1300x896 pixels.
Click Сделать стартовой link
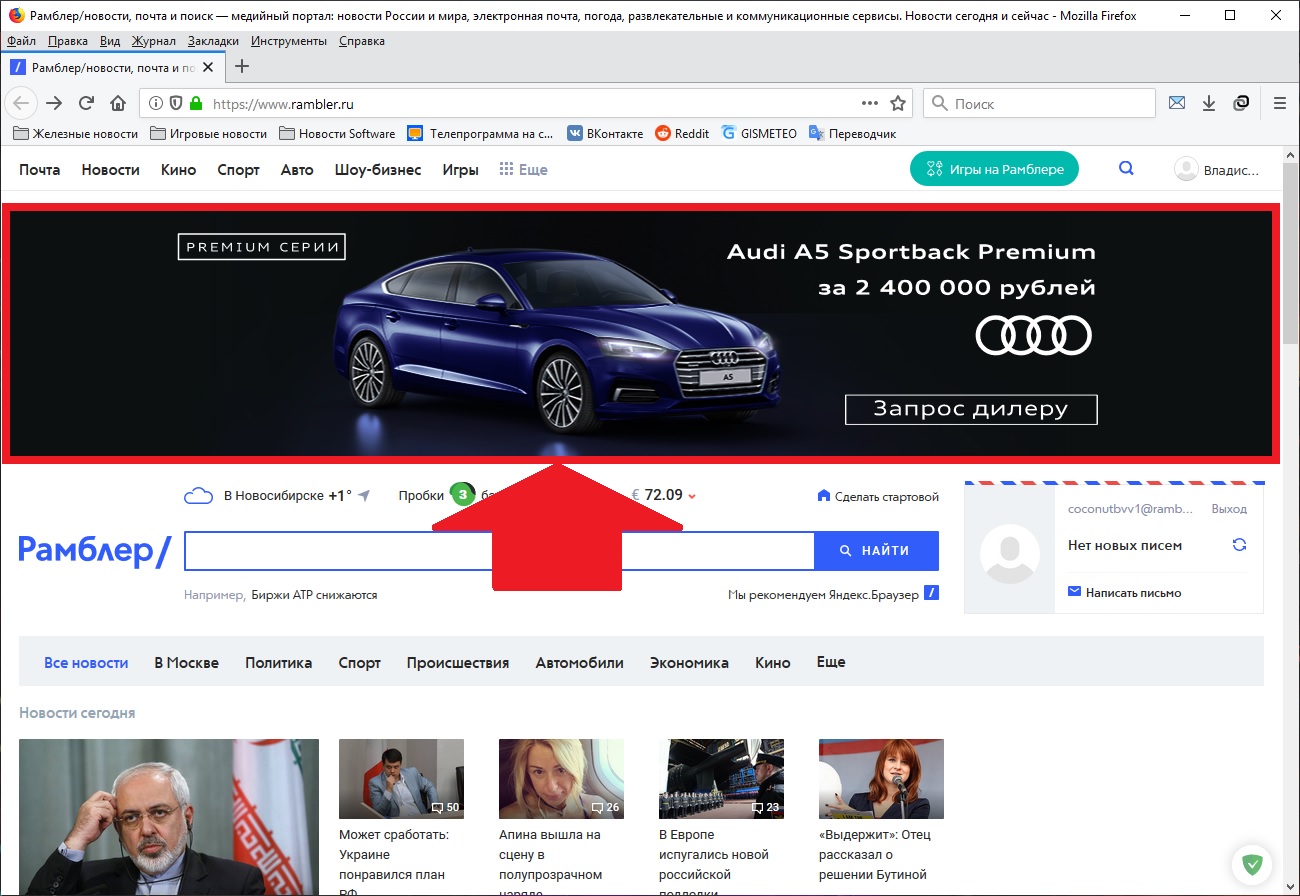tap(878, 496)
